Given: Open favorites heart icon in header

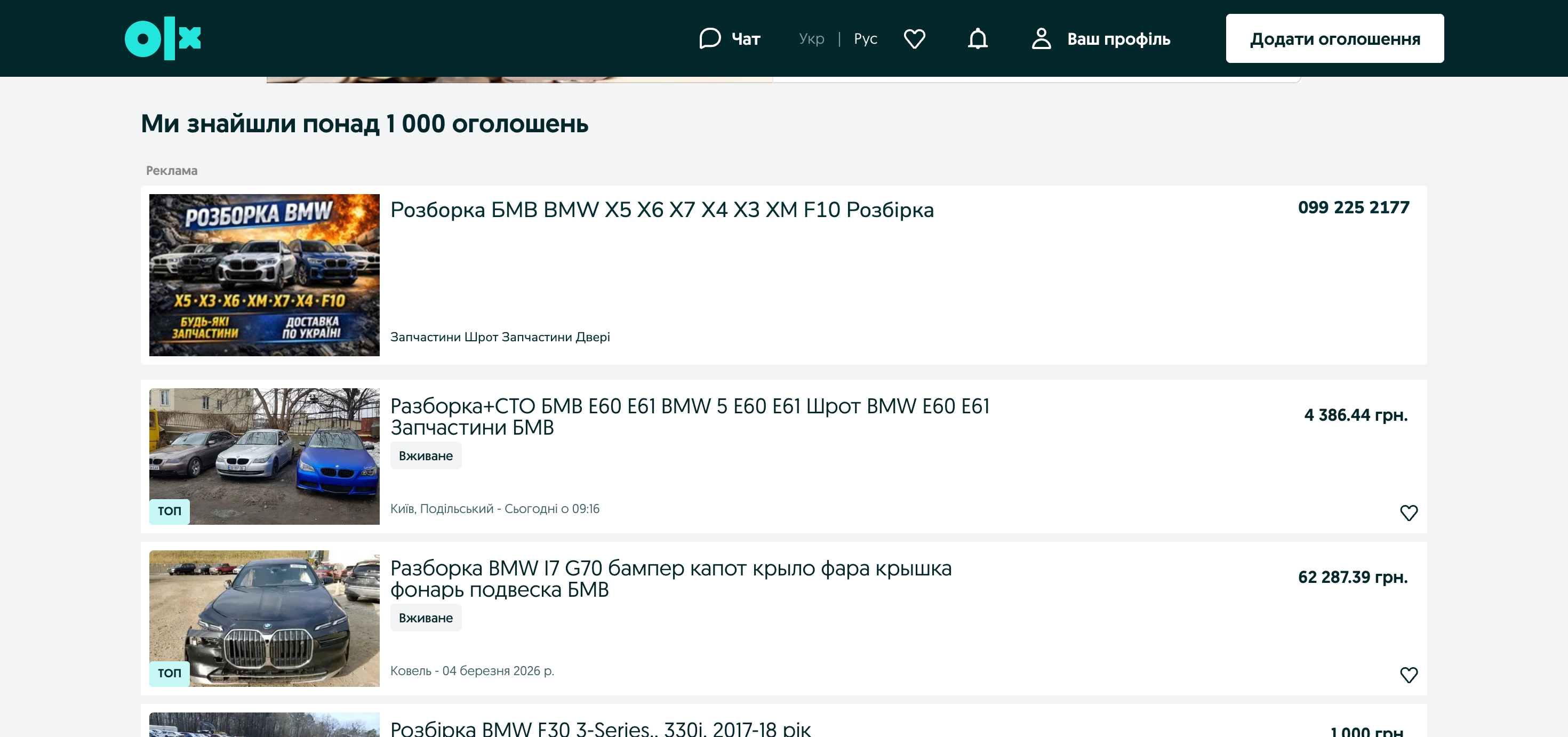Looking at the screenshot, I should point(914,38).
